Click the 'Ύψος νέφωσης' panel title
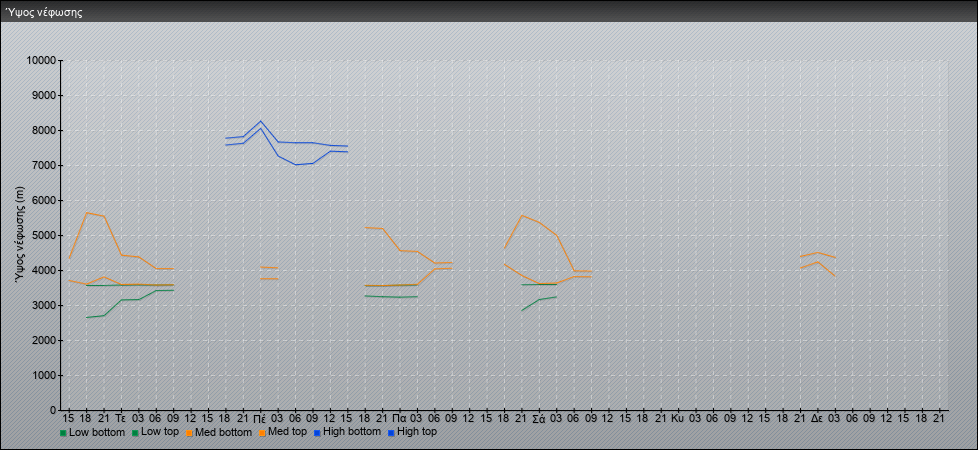Viewport: 978px width, 450px height. pos(44,12)
